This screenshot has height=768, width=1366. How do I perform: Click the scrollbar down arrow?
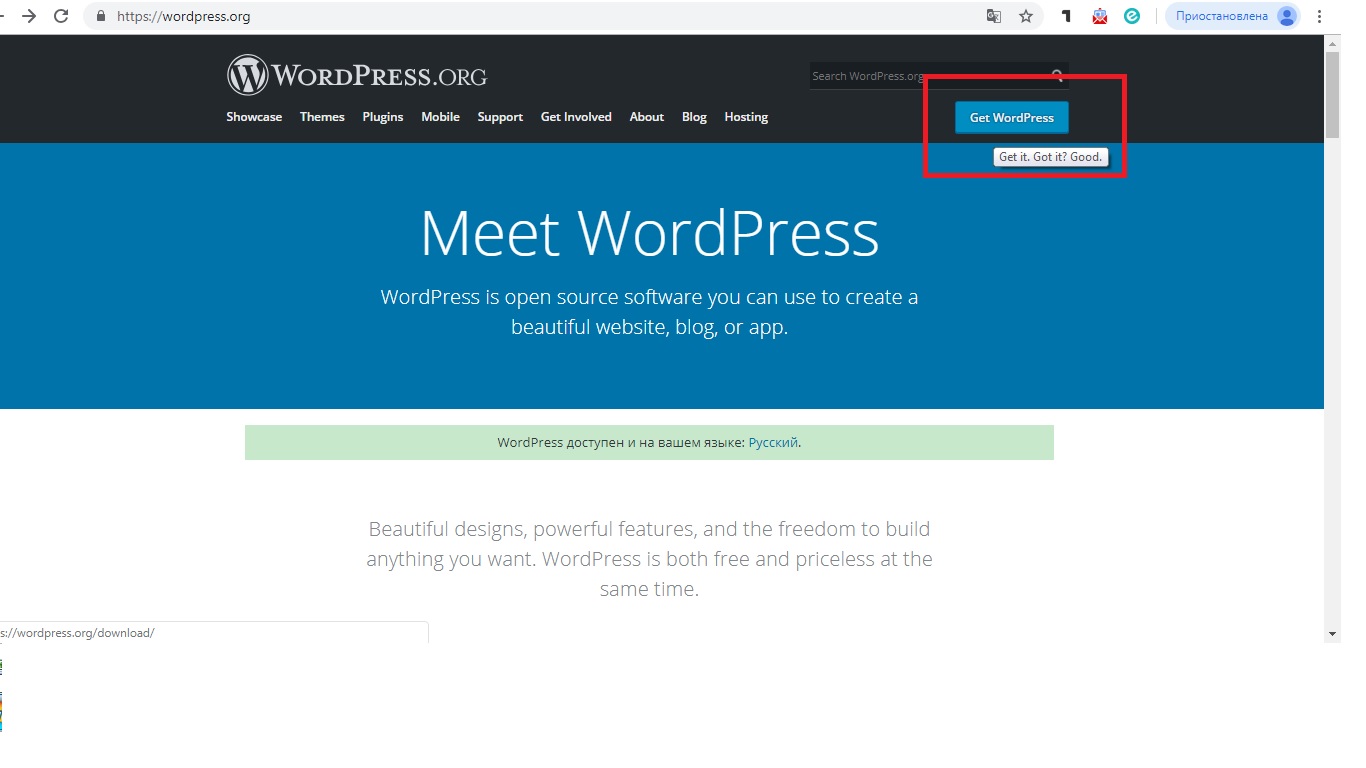pyautogui.click(x=1332, y=634)
